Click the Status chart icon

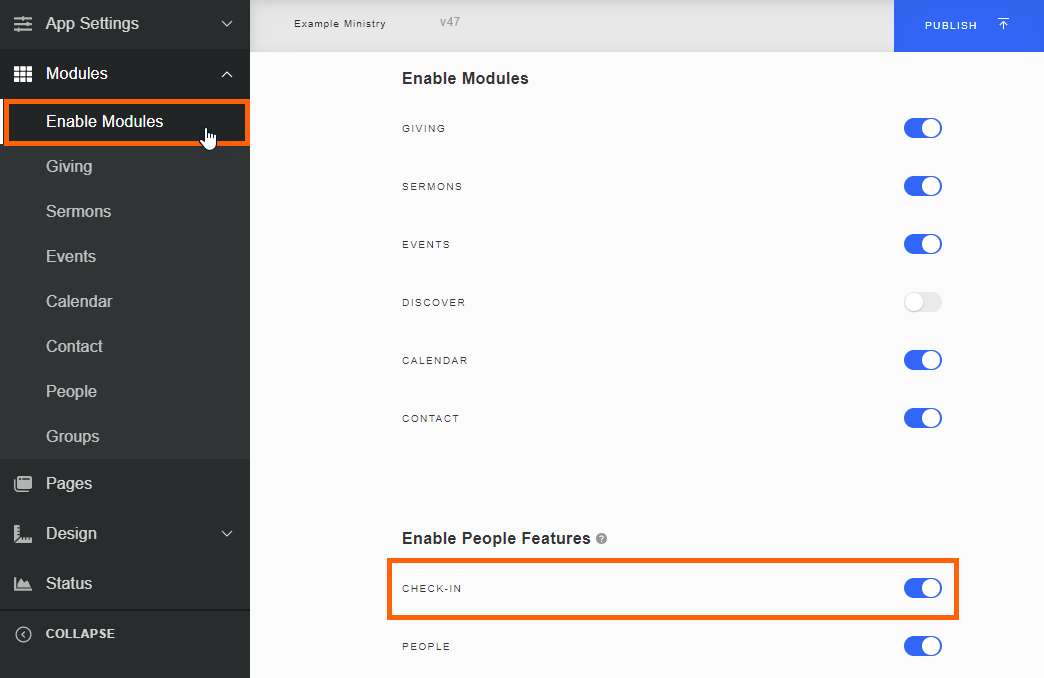tap(23, 583)
